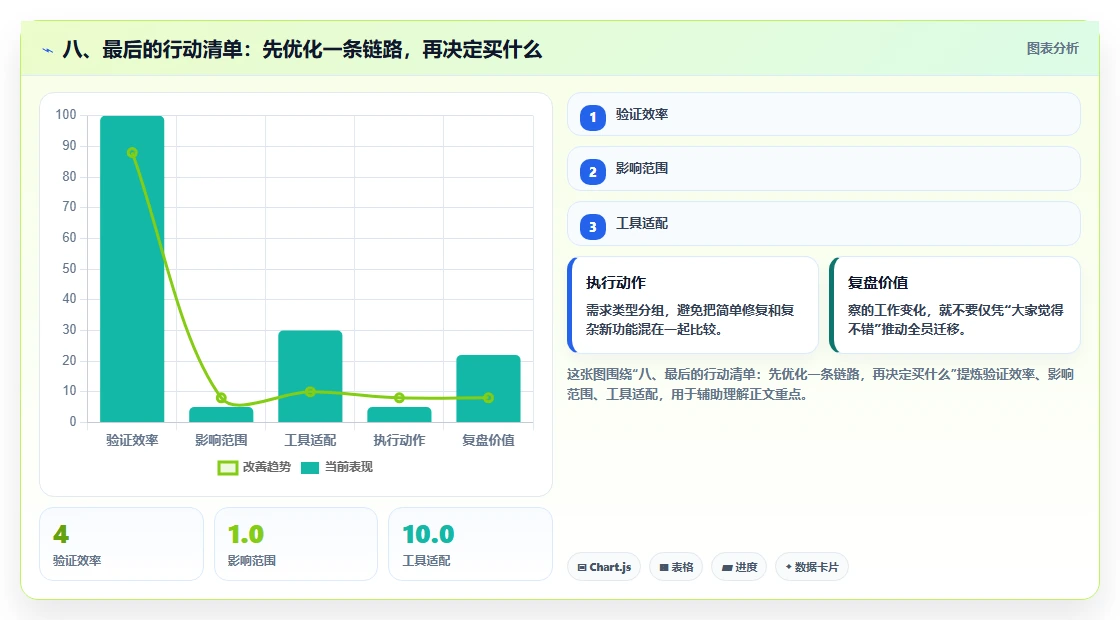Open the 执行动作 card
This screenshot has width=1120, height=620.
pos(693,305)
